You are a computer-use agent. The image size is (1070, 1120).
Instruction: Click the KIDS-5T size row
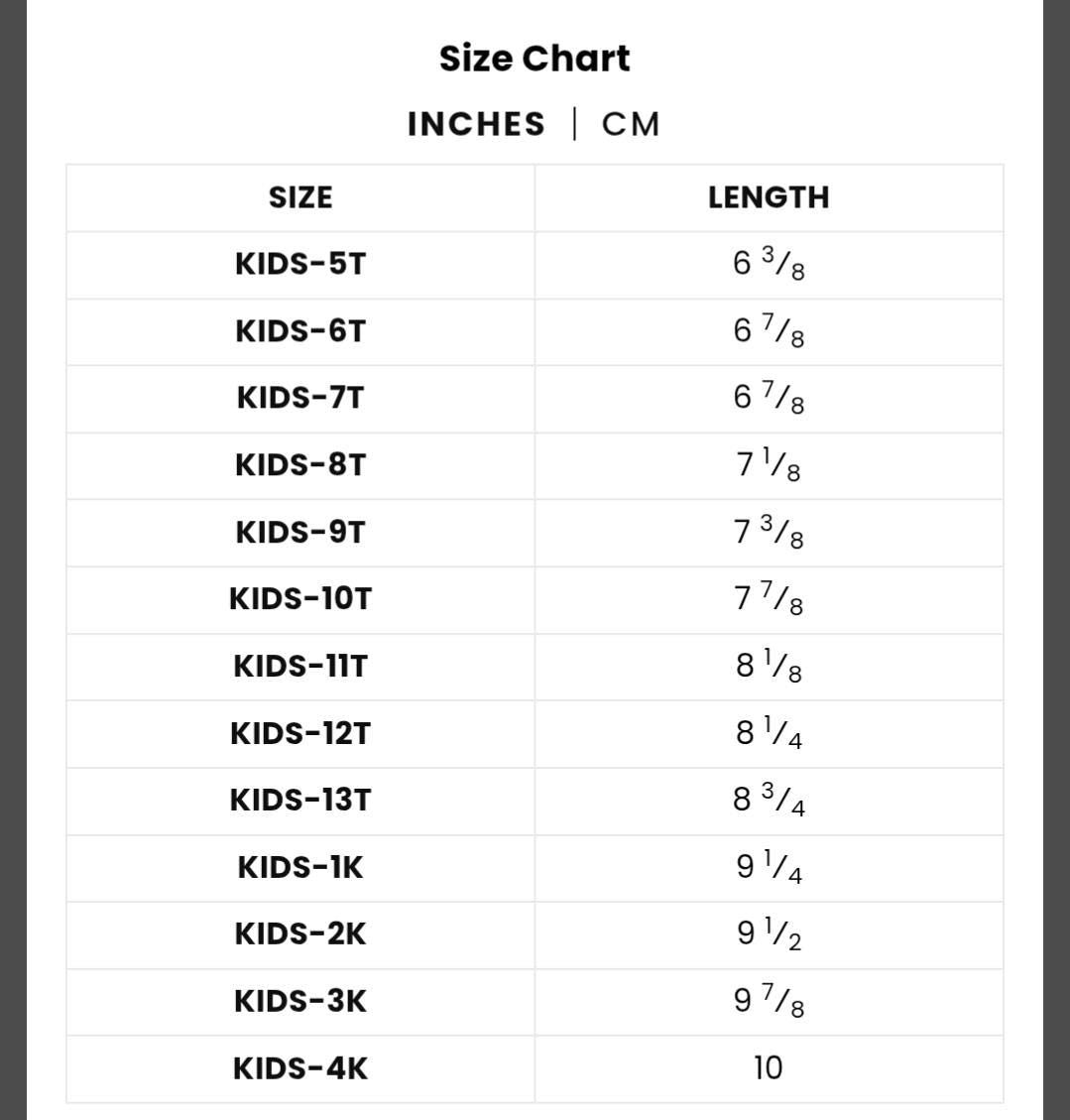coord(535,265)
